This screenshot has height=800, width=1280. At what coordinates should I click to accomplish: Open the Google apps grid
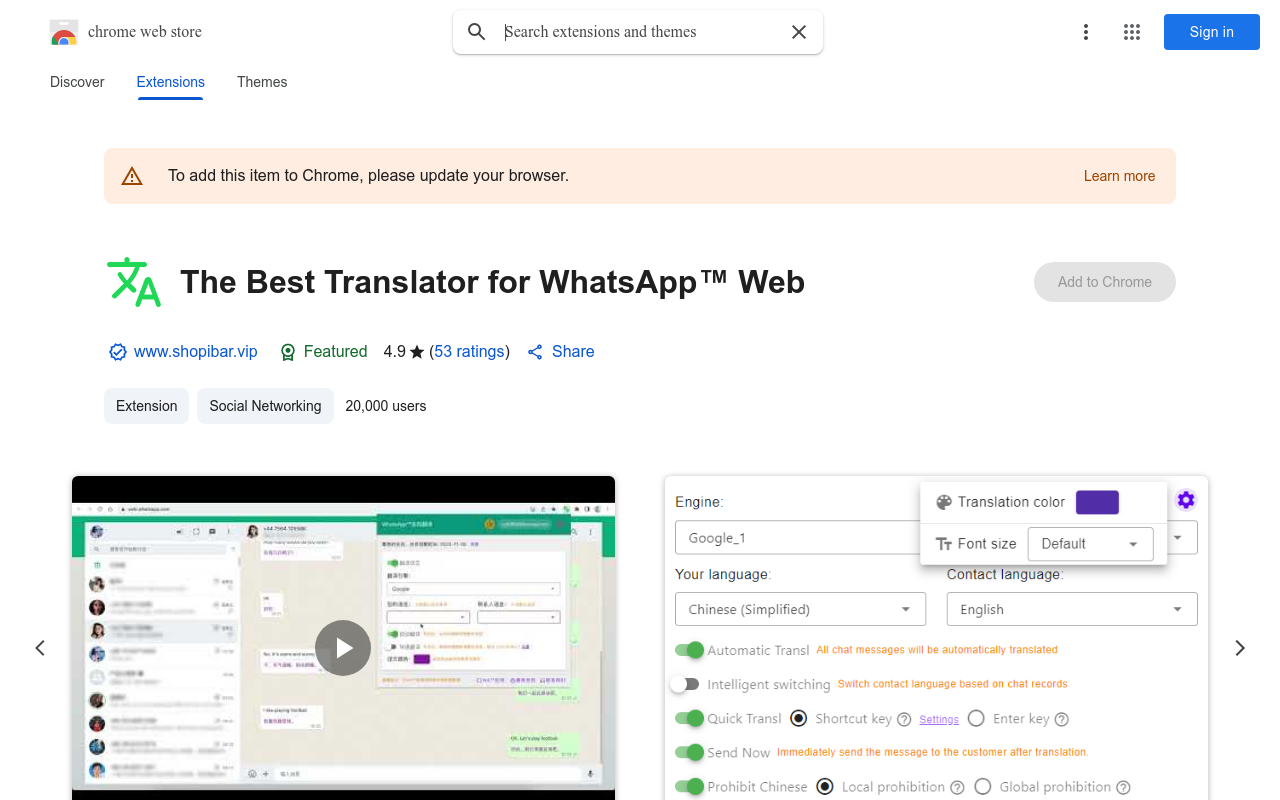[1131, 32]
